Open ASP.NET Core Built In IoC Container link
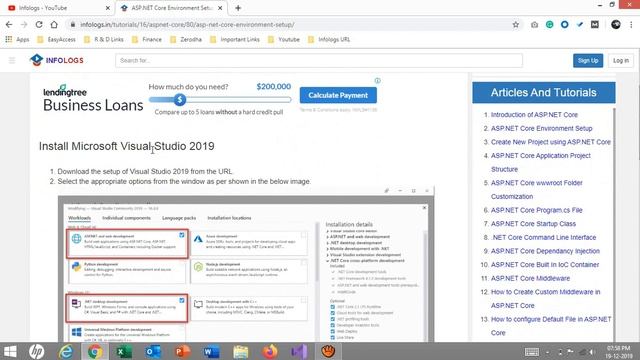The image size is (640, 360). coord(545,264)
